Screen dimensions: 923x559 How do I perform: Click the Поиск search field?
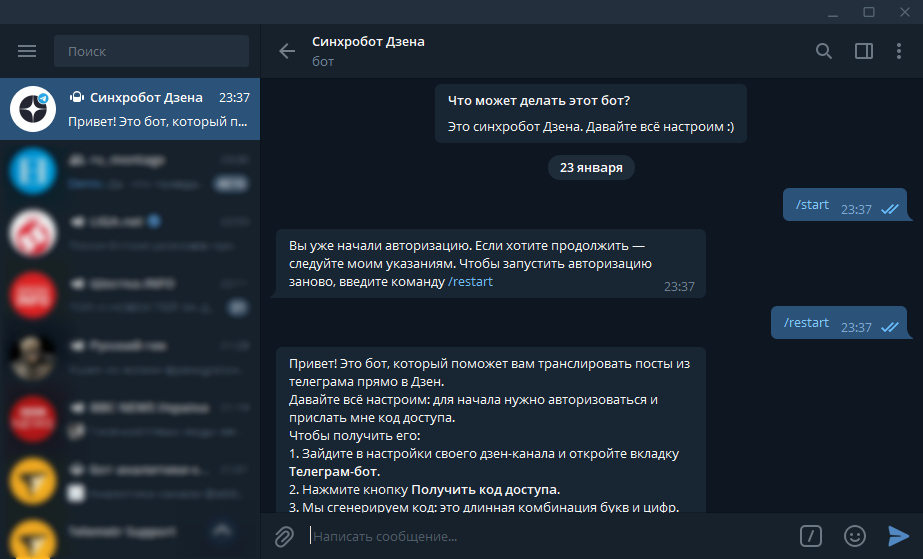click(151, 51)
